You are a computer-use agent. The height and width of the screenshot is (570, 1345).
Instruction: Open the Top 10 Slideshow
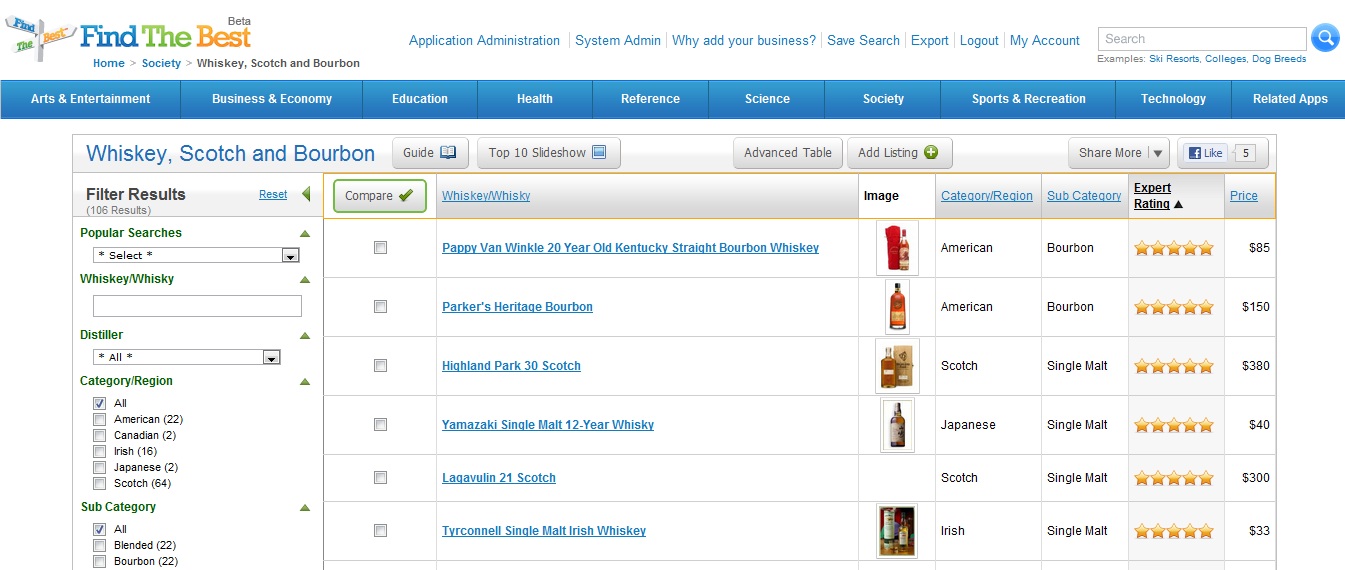(x=548, y=153)
